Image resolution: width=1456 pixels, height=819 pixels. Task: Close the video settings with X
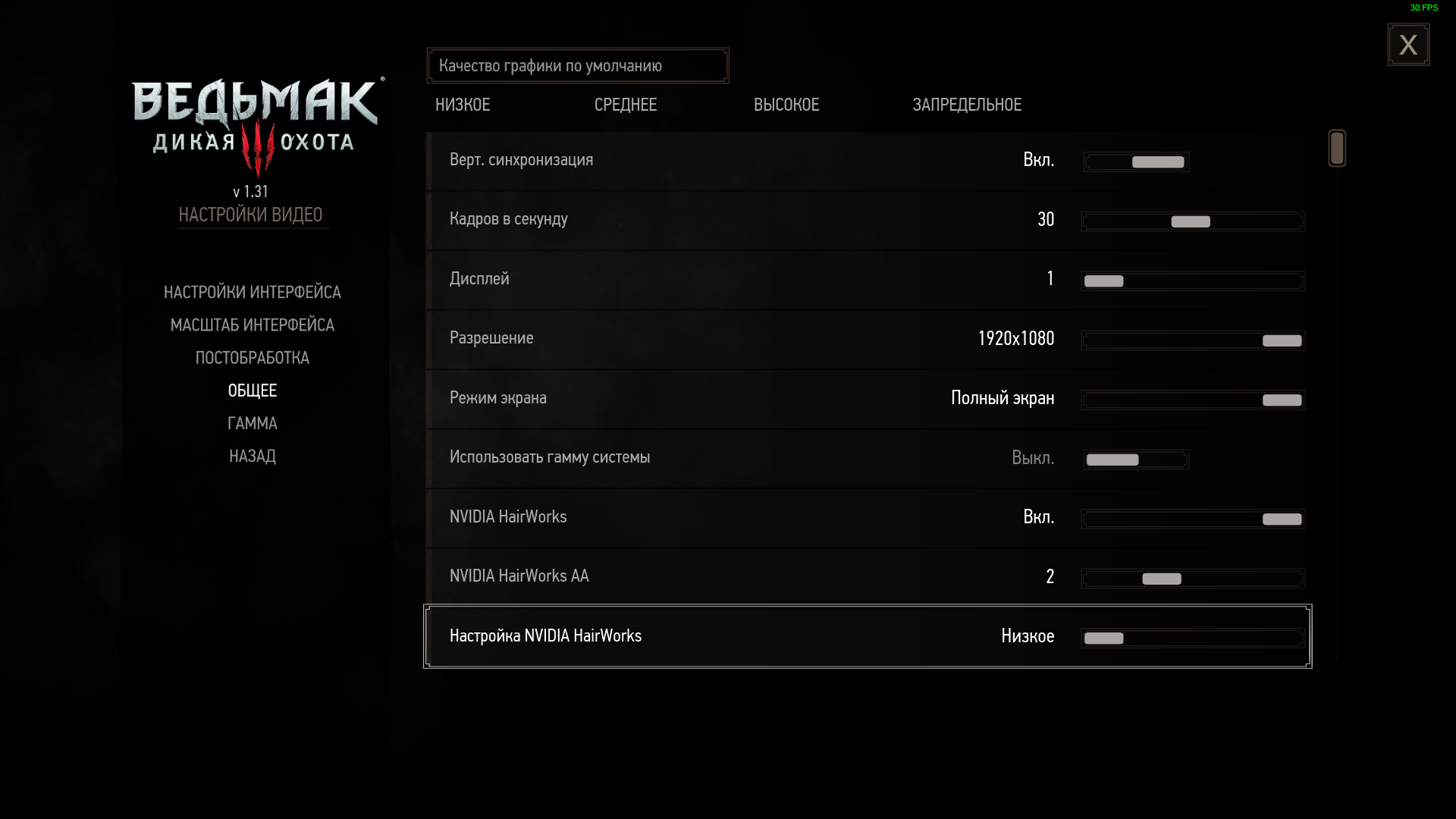click(x=1408, y=45)
